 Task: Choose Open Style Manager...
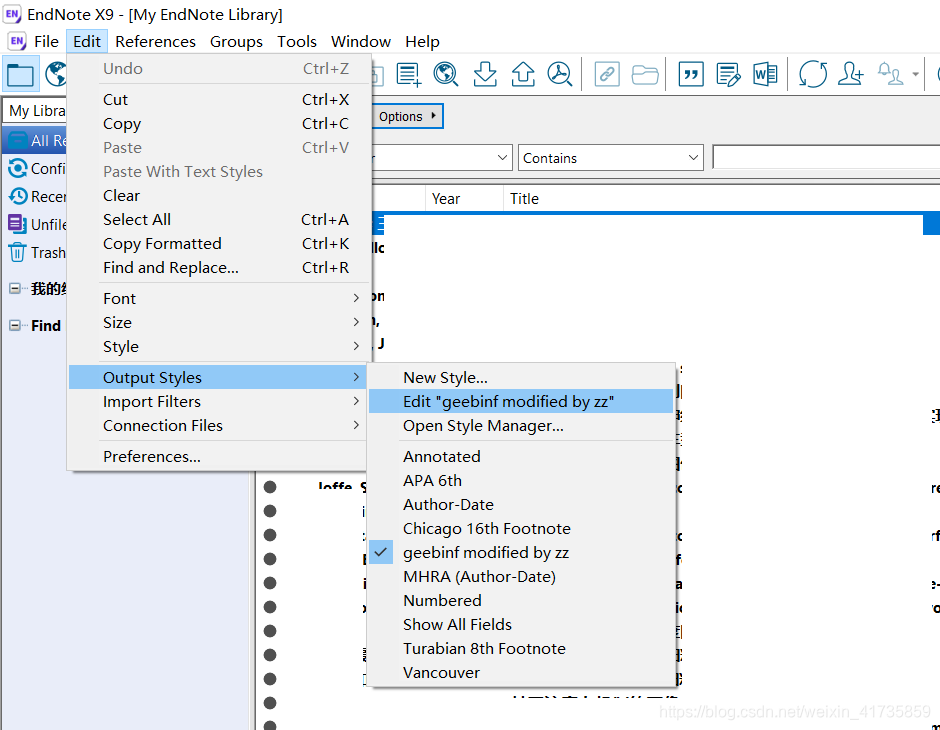(x=522, y=426)
